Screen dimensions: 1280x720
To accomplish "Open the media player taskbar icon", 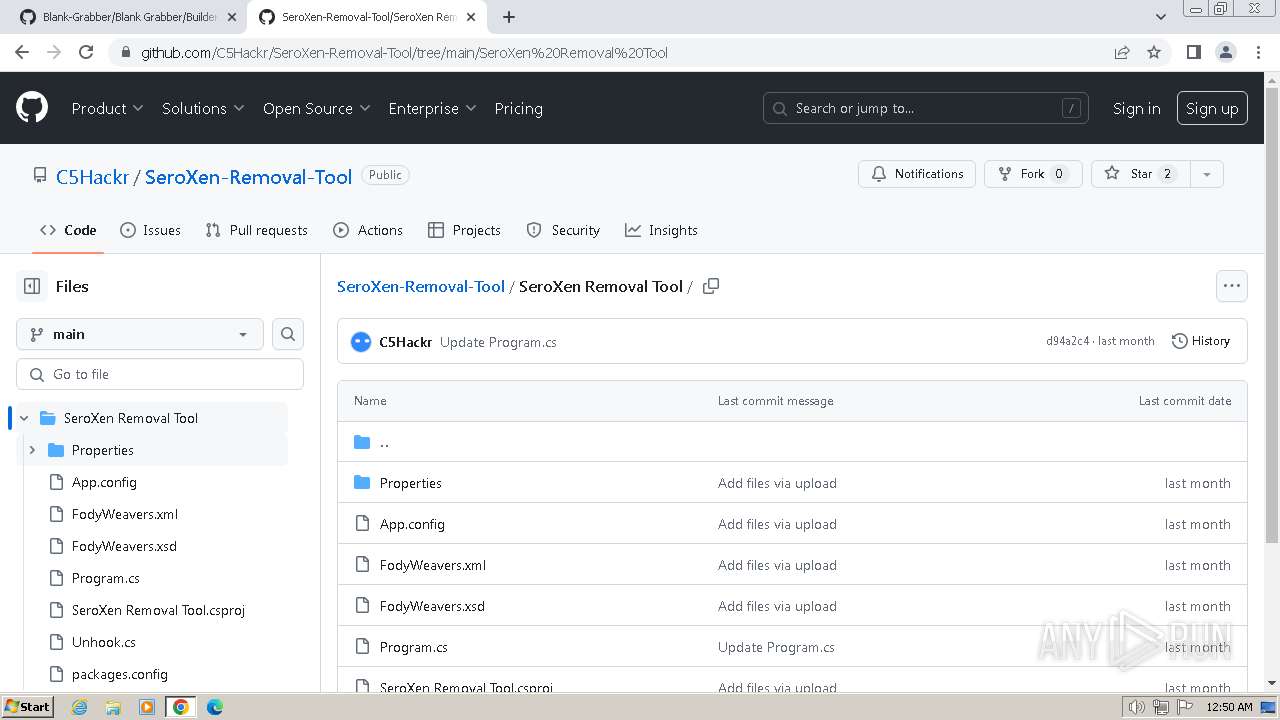I will pos(147,707).
